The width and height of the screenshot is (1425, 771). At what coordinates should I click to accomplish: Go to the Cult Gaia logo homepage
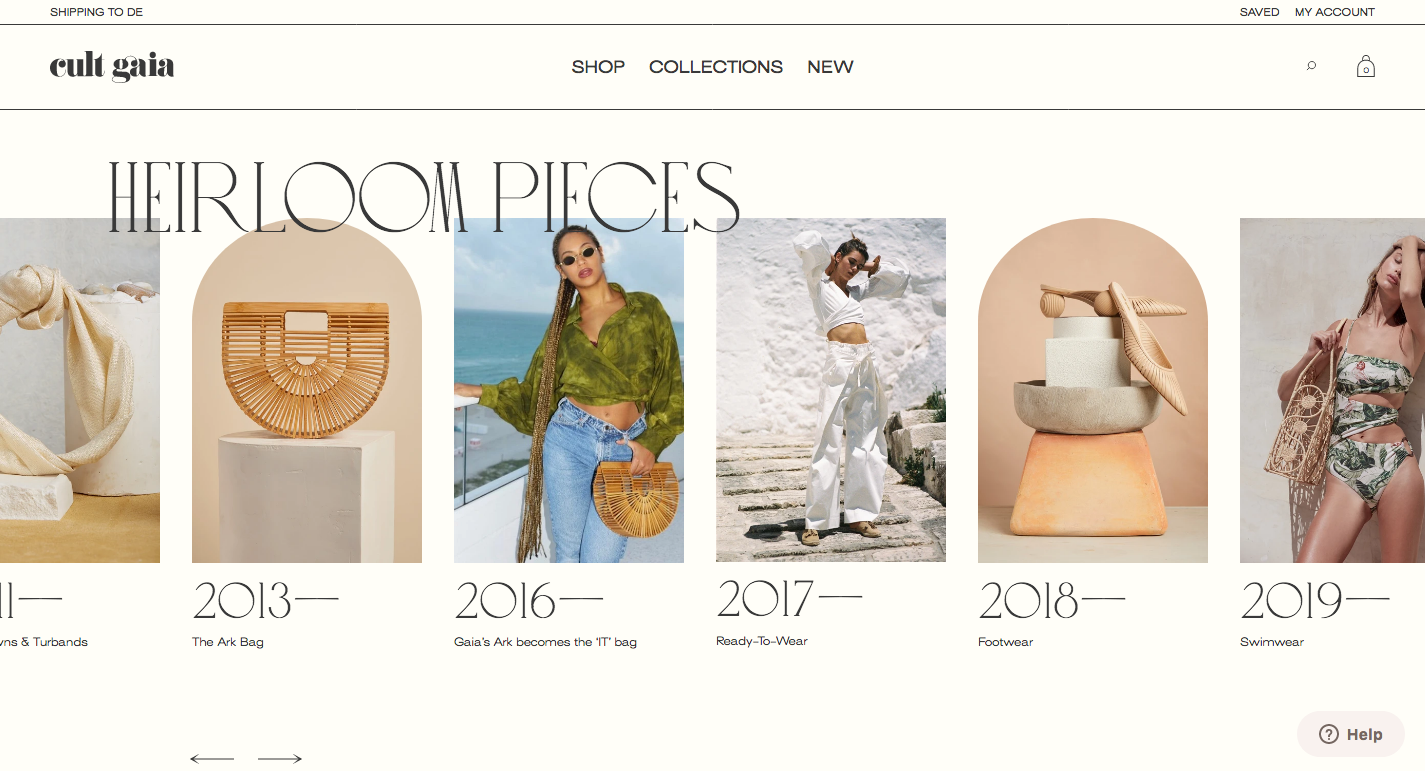pos(112,66)
